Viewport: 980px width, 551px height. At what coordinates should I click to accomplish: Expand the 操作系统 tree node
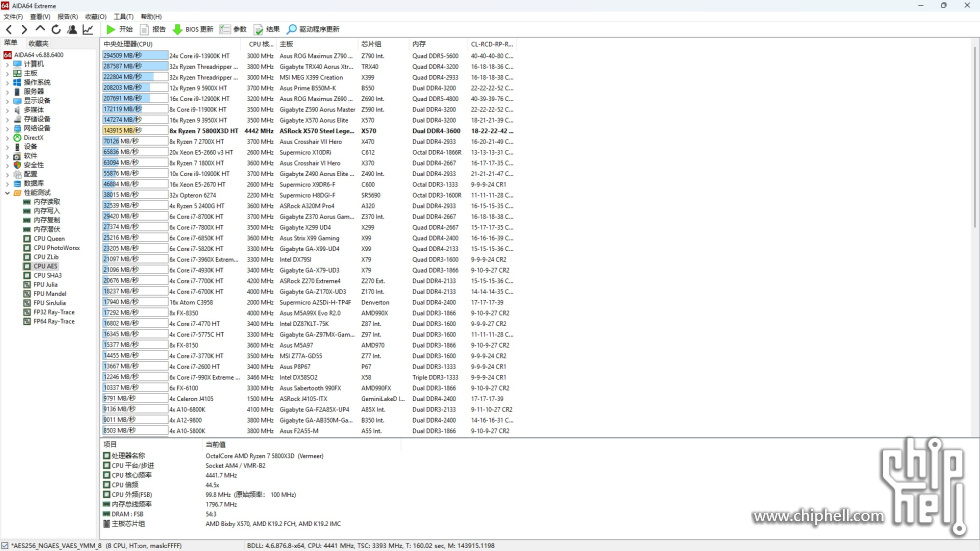(x=8, y=82)
